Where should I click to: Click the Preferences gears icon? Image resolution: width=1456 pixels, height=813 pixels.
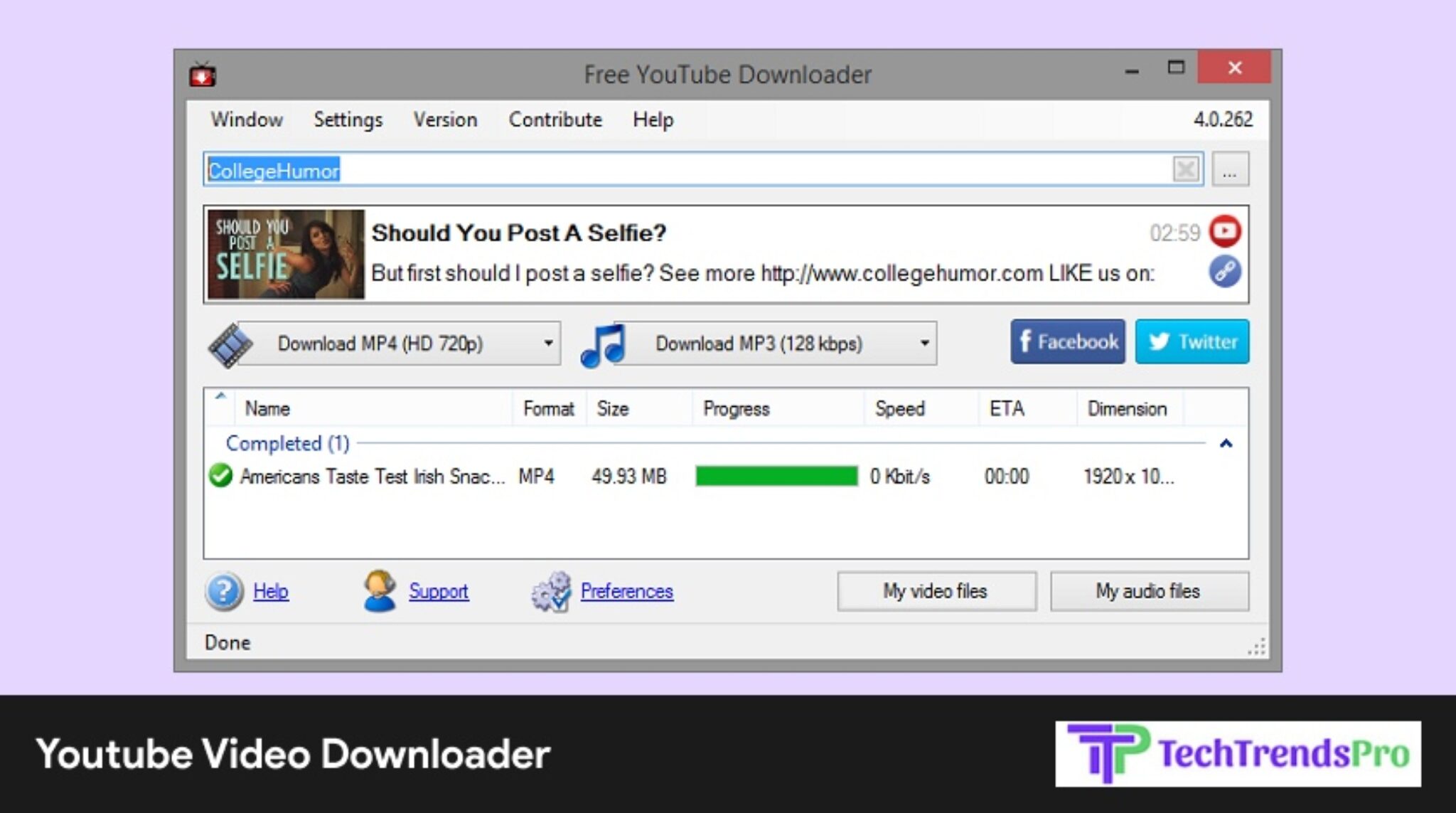click(551, 592)
